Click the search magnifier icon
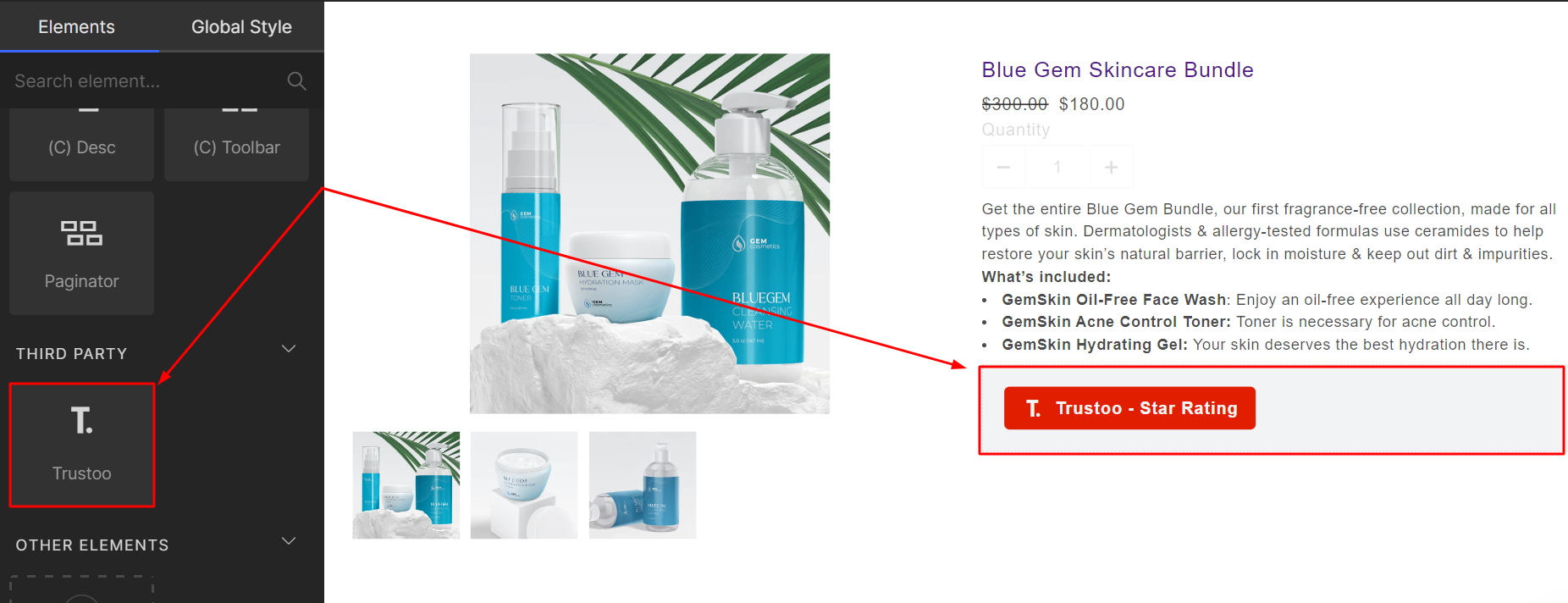The image size is (1568, 603). point(296,81)
